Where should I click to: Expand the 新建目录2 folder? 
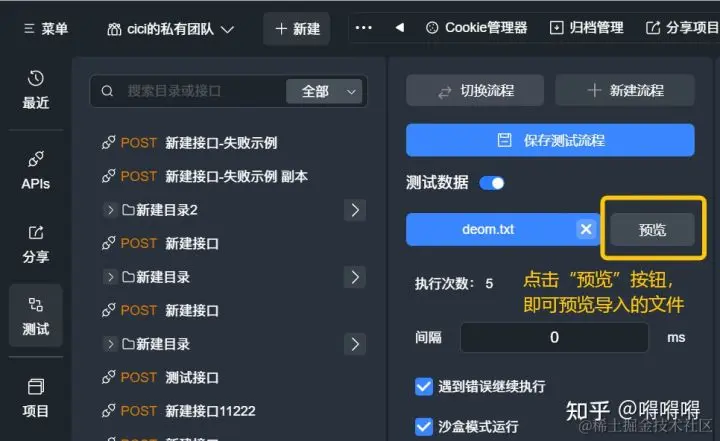110,210
